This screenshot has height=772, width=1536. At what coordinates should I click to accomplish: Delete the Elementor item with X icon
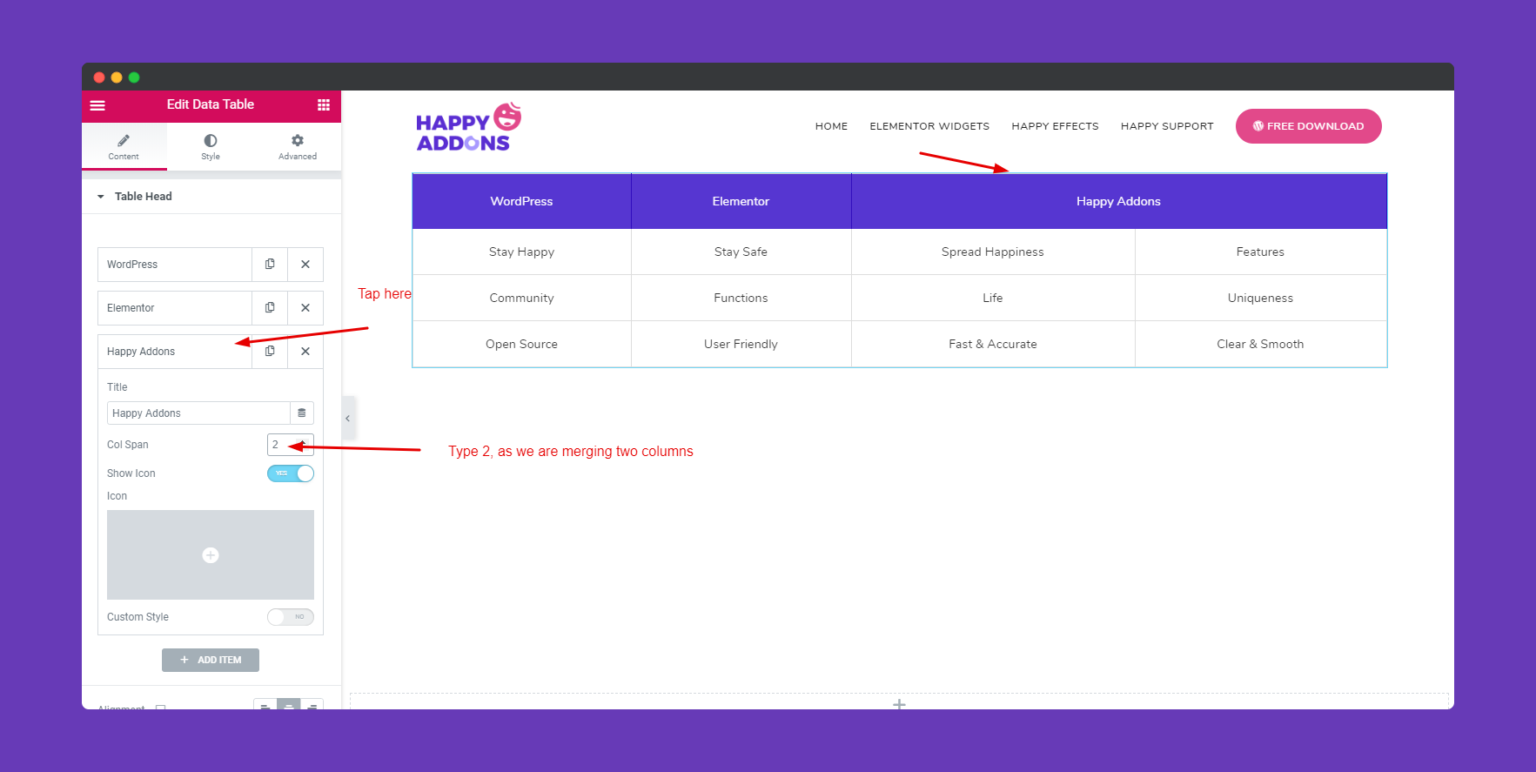305,308
